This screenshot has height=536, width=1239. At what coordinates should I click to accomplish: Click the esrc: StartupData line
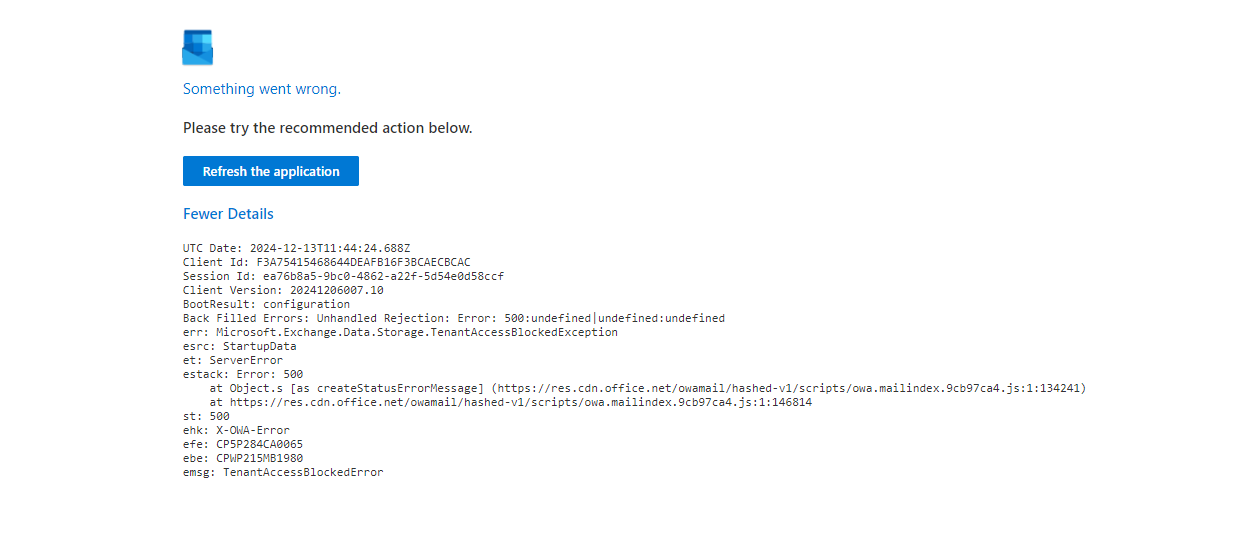(239, 346)
